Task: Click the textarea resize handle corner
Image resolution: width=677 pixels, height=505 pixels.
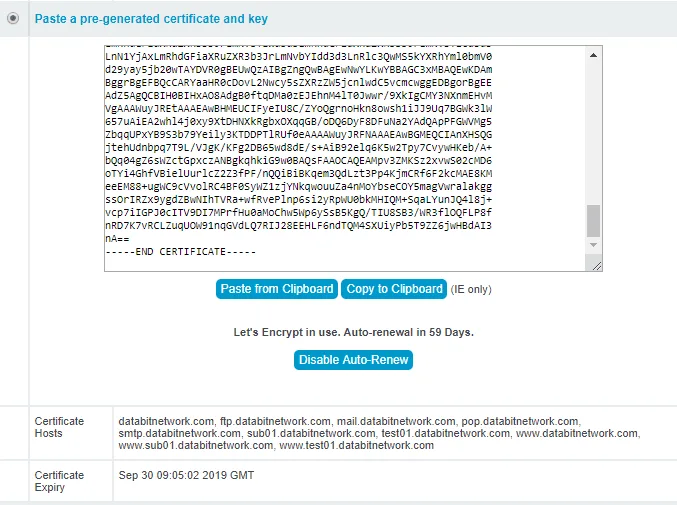Action: click(597, 266)
